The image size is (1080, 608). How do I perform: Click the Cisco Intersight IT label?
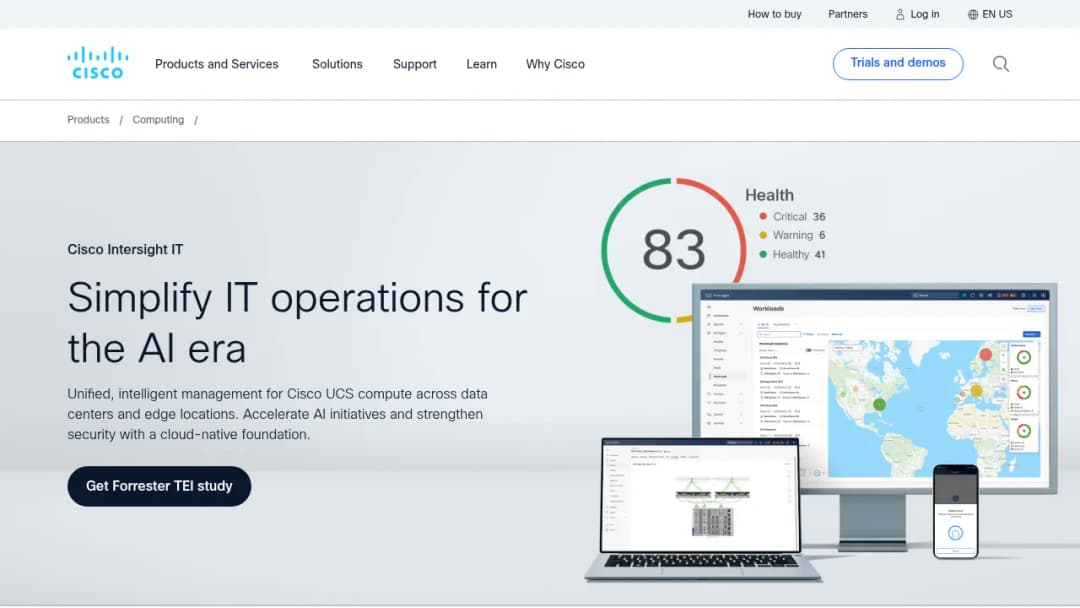125,249
